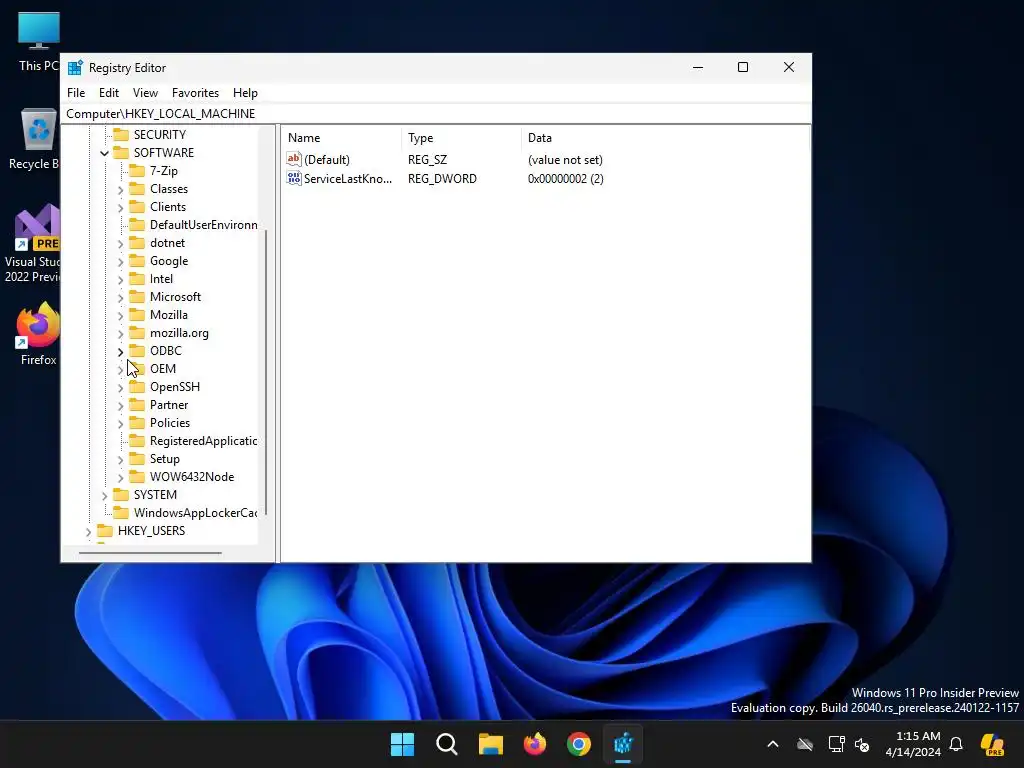Open the Help menu
Viewport: 1024px width, 768px height.
point(246,93)
